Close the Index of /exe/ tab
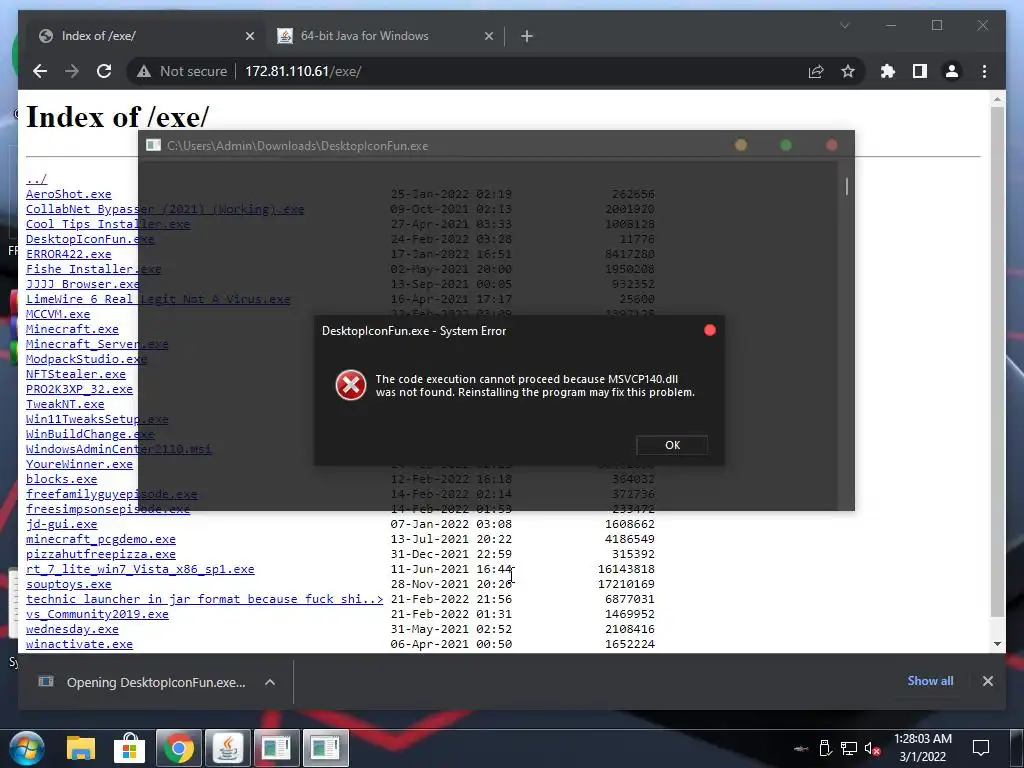Image resolution: width=1024 pixels, height=768 pixels. point(249,37)
